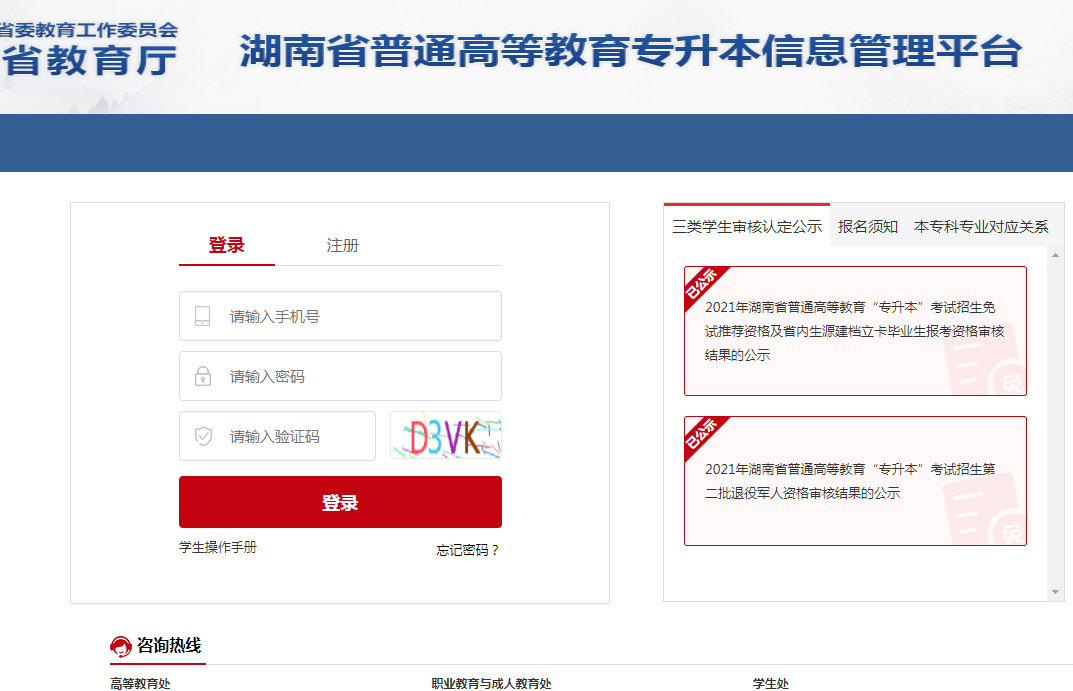Select the 三类学生审核认定公示 tab
This screenshot has height=691, width=1073.
[745, 226]
